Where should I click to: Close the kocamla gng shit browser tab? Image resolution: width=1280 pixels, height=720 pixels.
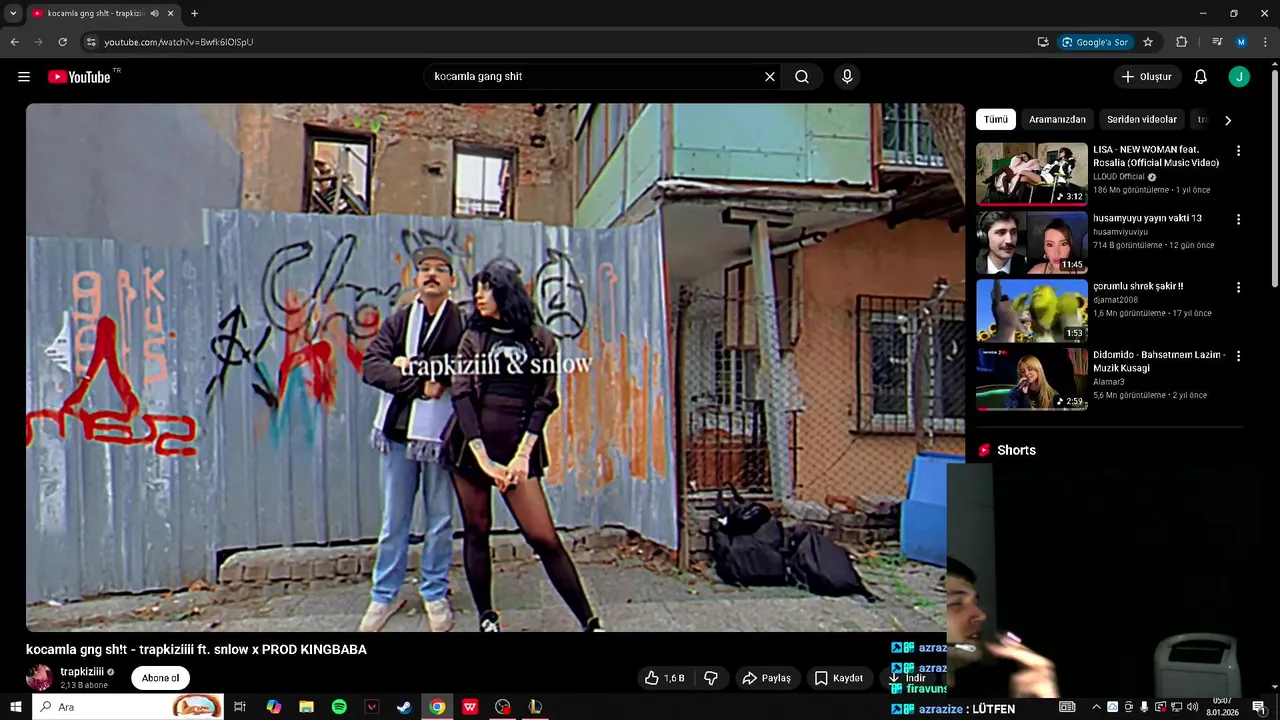pos(171,13)
